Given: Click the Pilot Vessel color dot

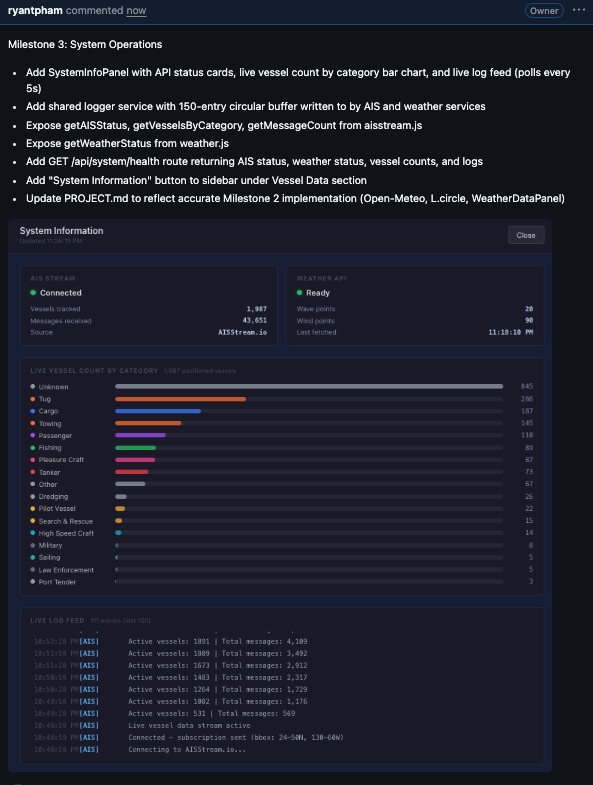Looking at the screenshot, I should click(33, 509).
